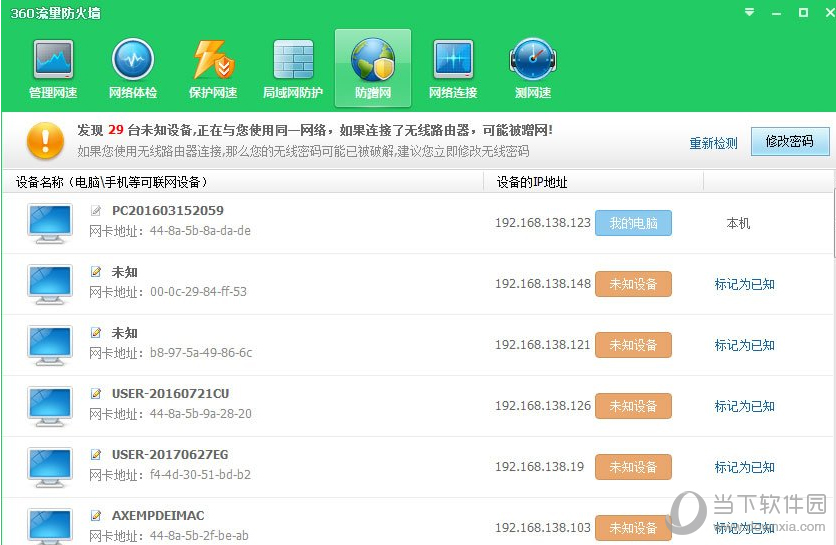Screen dimensions: 836x545
Task: Select the AXEMPDEIMAC device name
Action: (158, 516)
